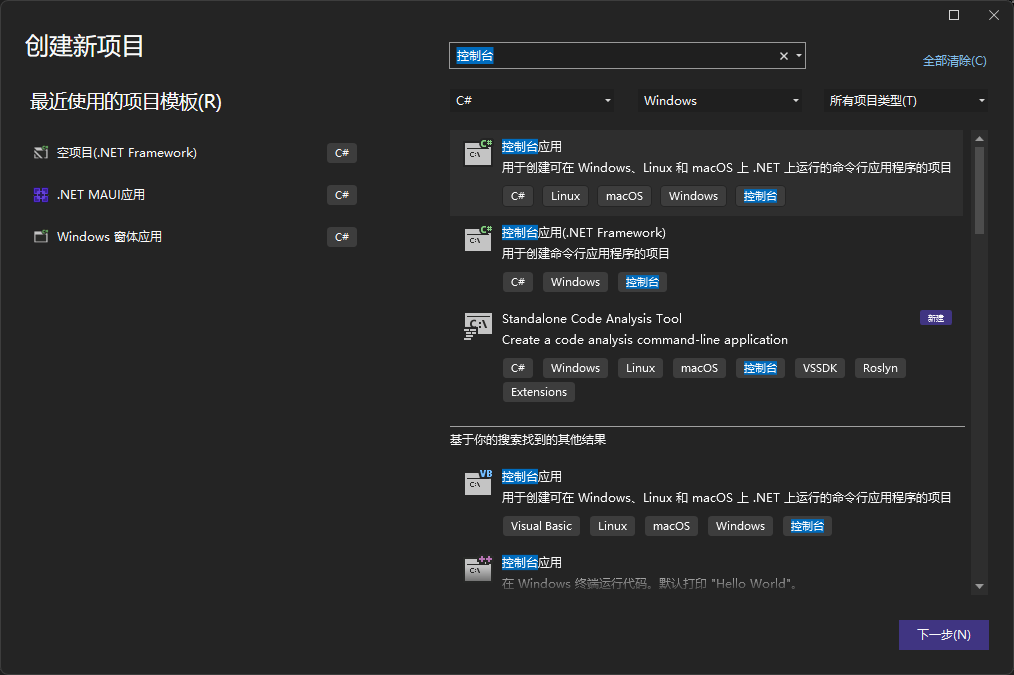Click the Standalone Code Analysis Tool icon

478,326
